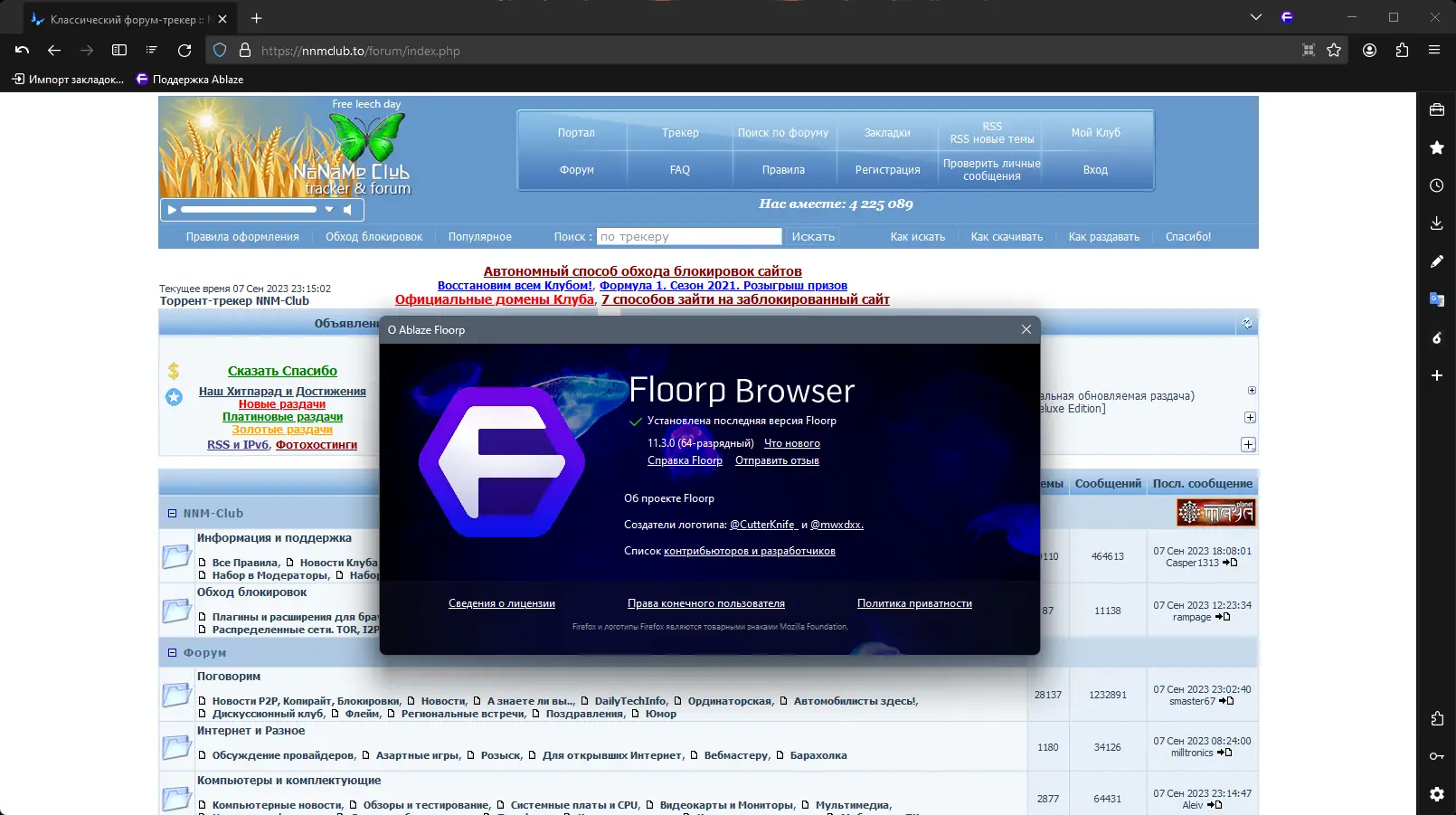1456x815 pixels.
Task: Open the Поддержка Ablaze bookmark
Action: (190, 80)
